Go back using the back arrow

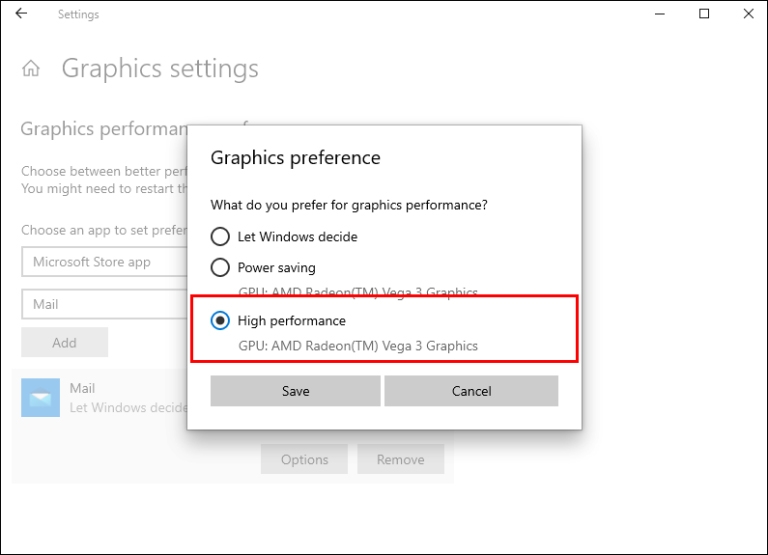22,14
